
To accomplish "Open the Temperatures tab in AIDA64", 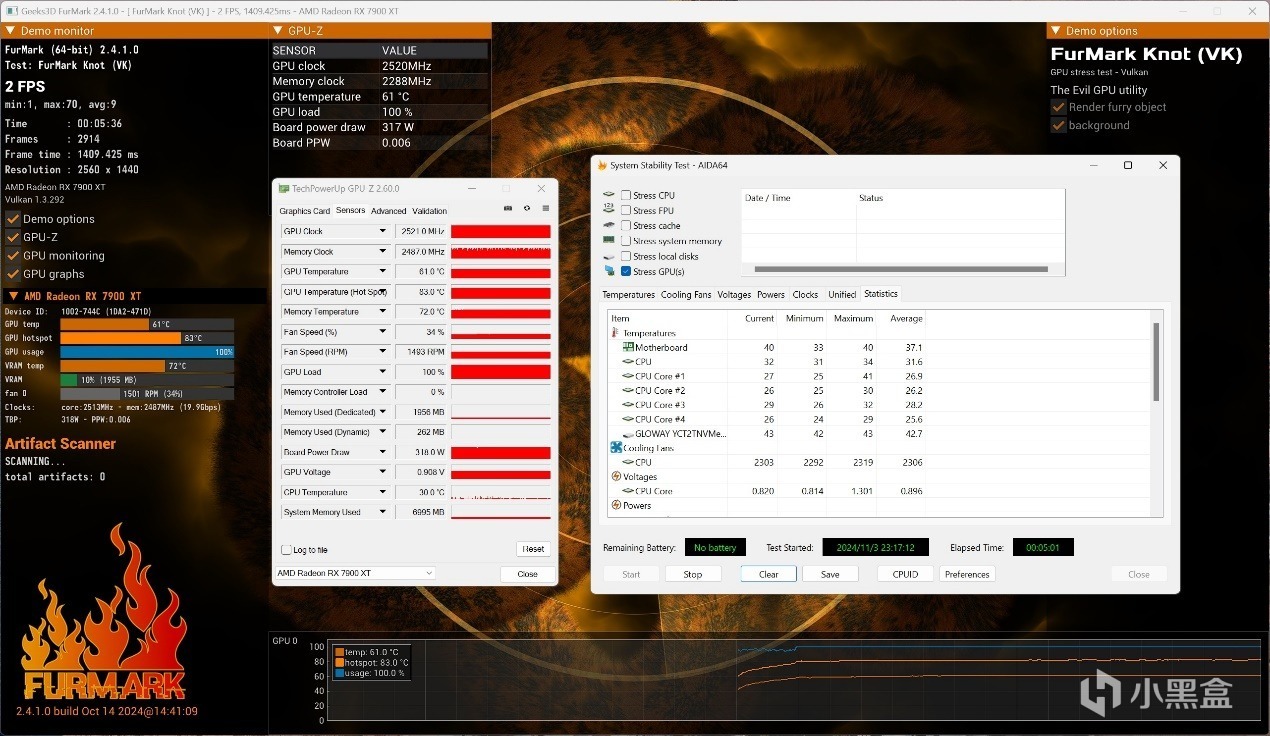I will tap(629, 295).
